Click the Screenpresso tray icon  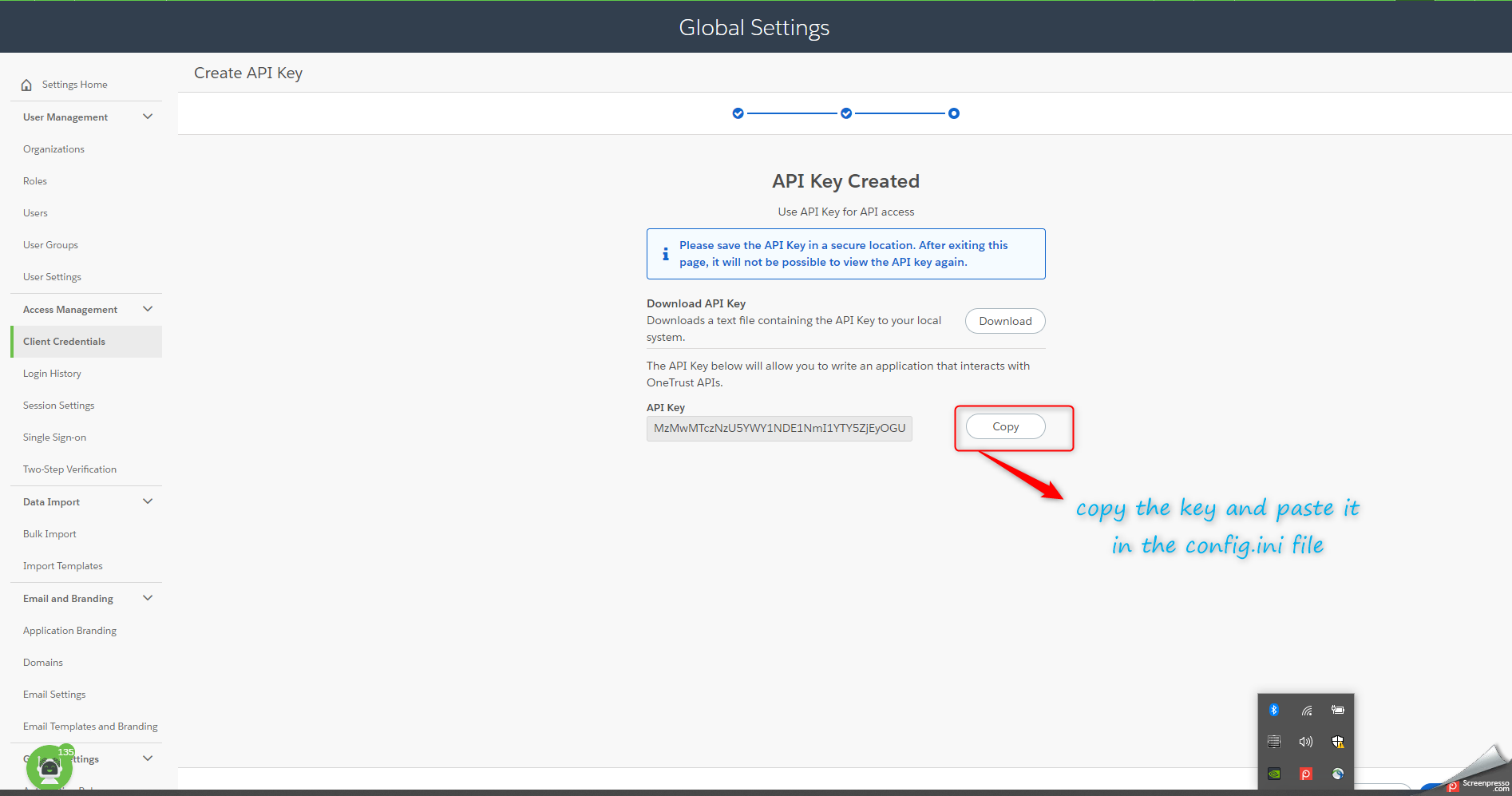(1306, 774)
